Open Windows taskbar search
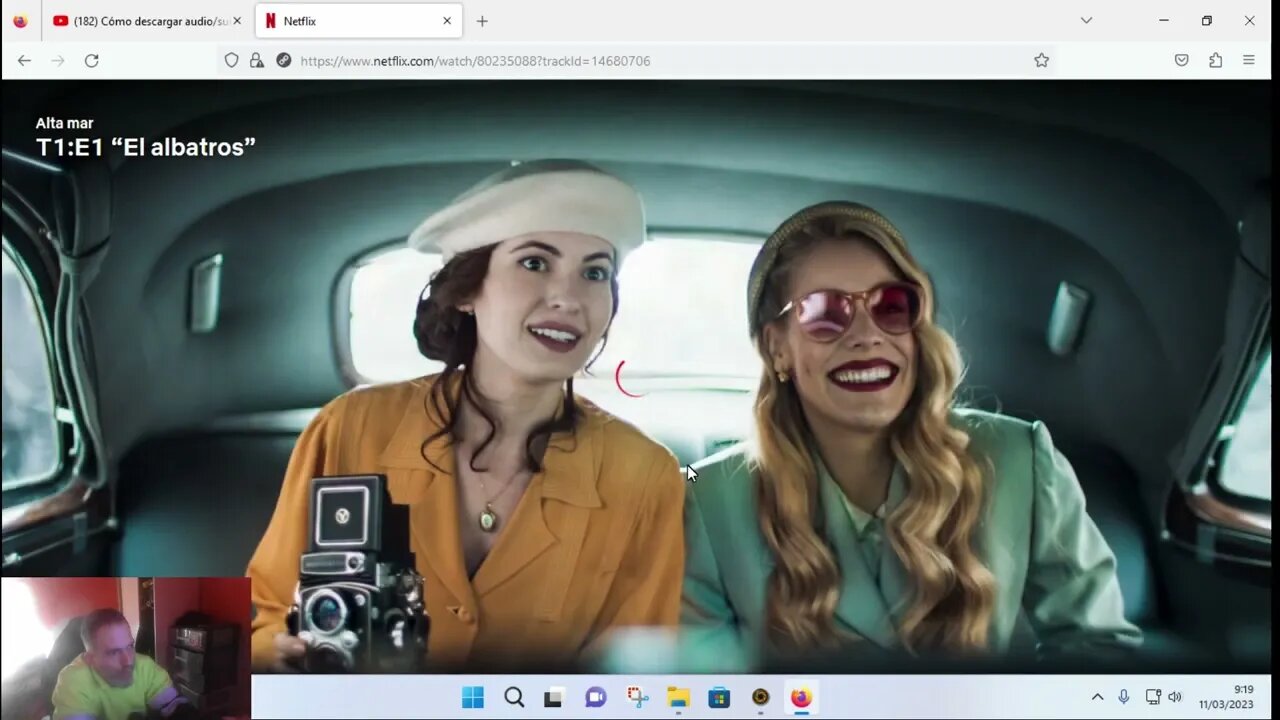The height and width of the screenshot is (720, 1280). [514, 697]
